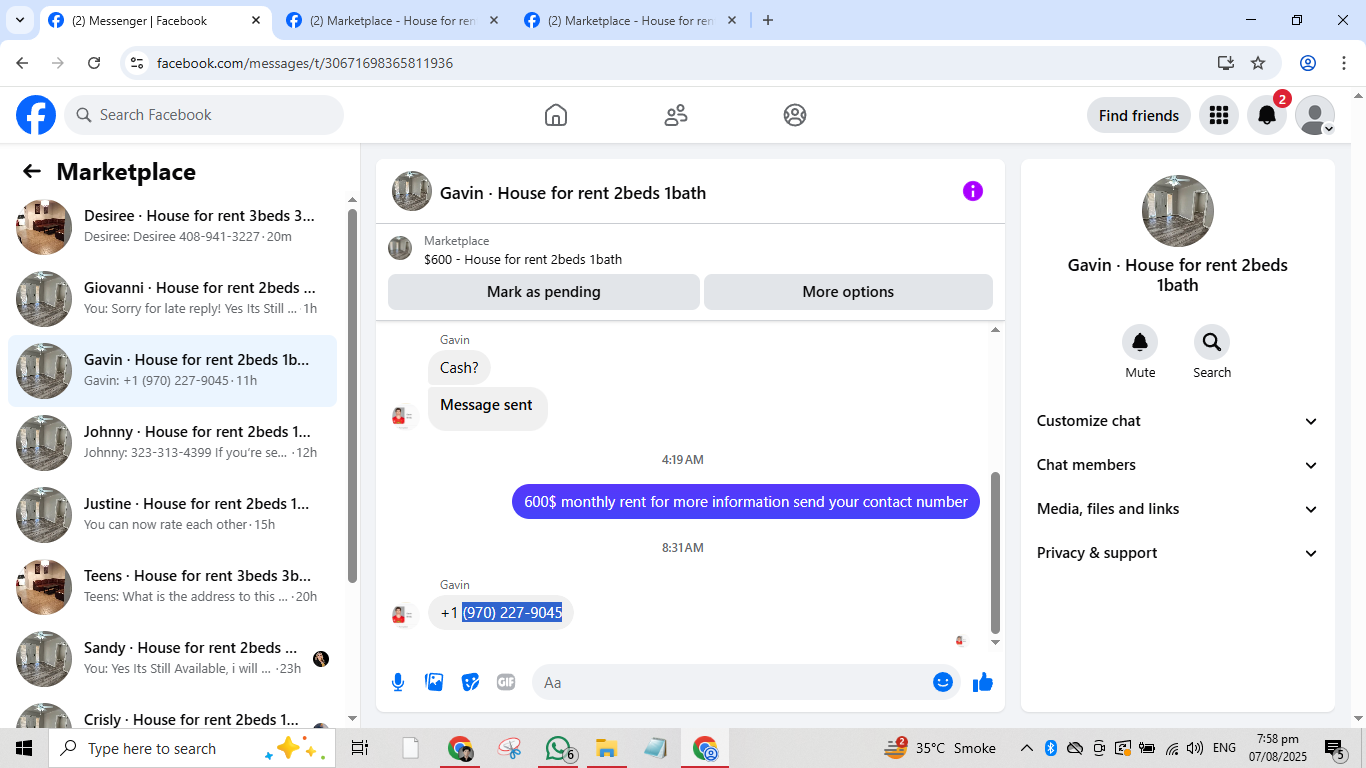Open the Sandy house for rent conversation
1366x768 pixels.
[172, 659]
